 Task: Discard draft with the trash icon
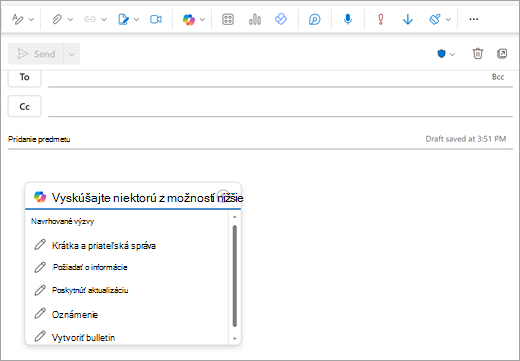pos(478,53)
